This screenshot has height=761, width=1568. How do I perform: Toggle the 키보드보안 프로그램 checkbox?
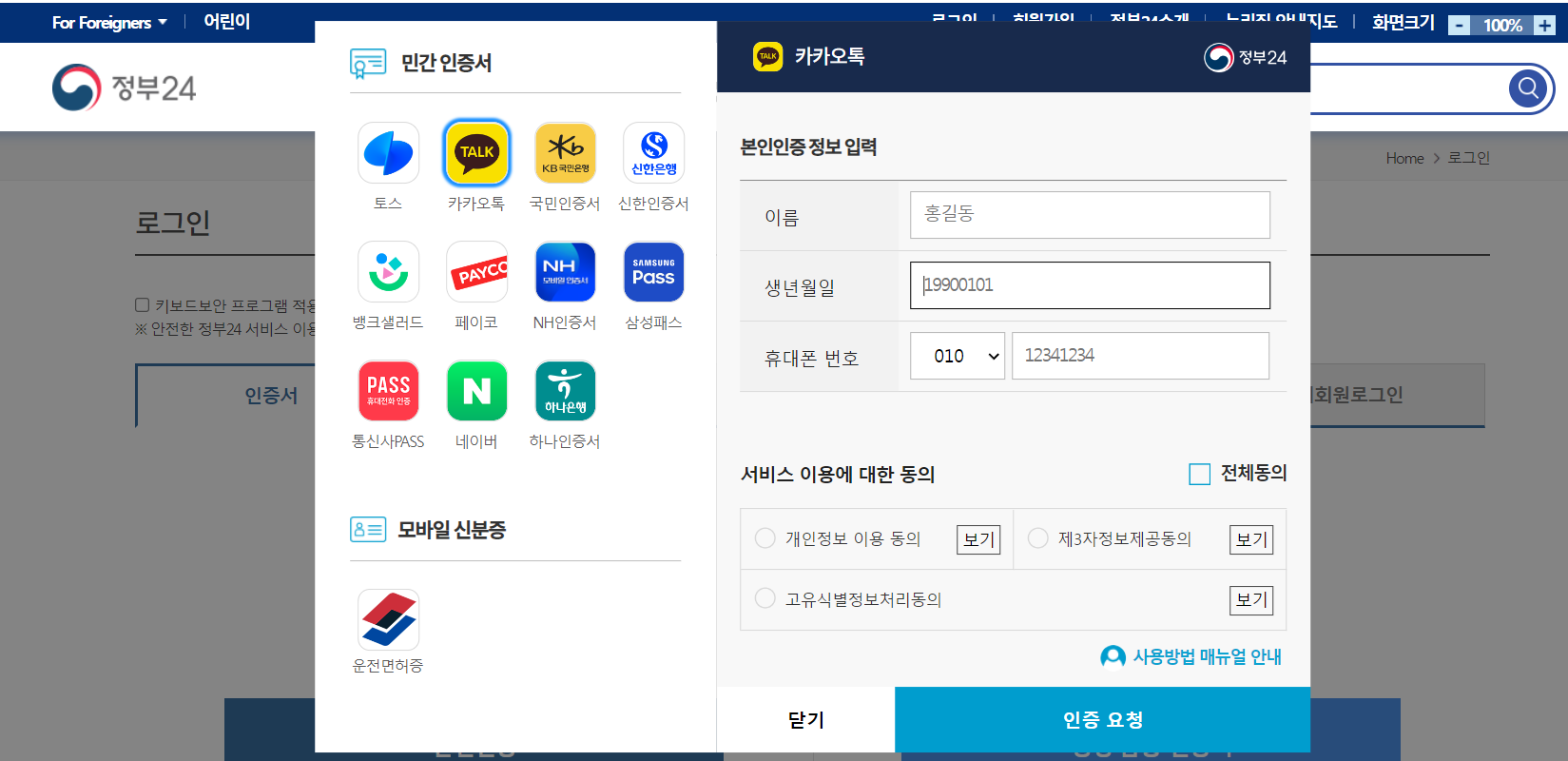142,305
